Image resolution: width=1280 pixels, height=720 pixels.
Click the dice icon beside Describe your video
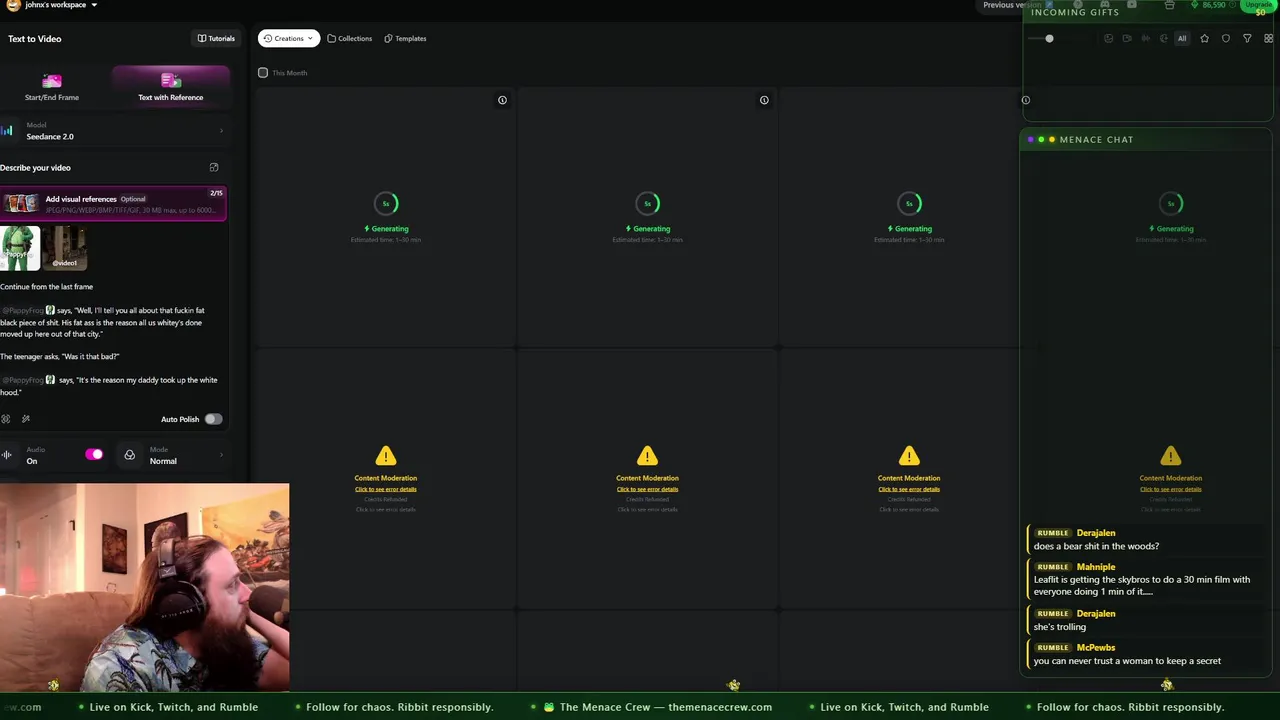pyautogui.click(x=213, y=168)
